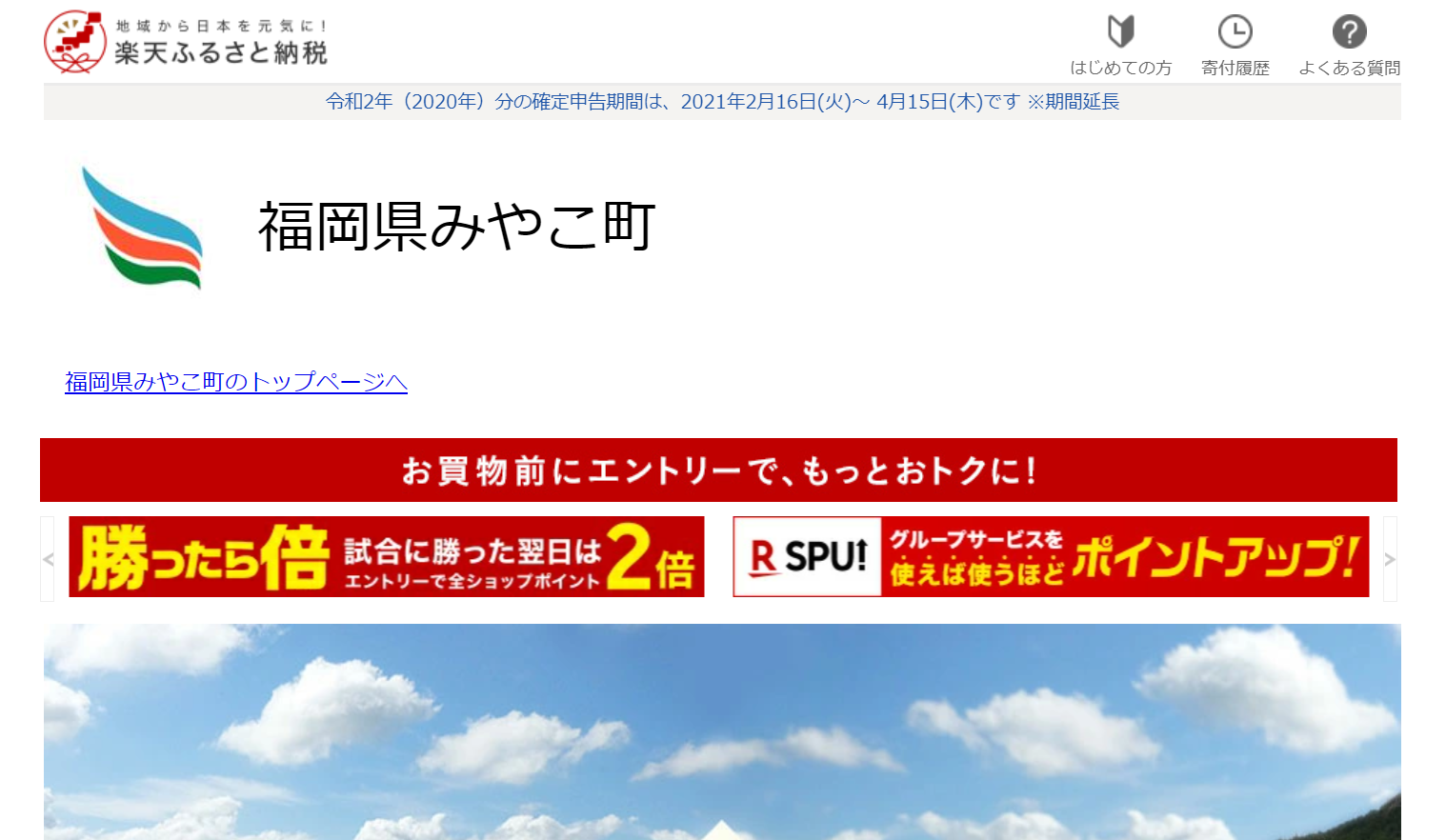Click the tax filing period notice bar
This screenshot has width=1446, height=840.
(x=723, y=101)
